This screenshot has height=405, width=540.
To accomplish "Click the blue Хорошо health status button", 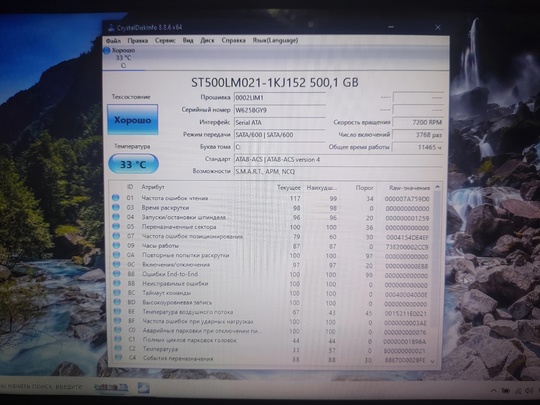I will [133, 120].
